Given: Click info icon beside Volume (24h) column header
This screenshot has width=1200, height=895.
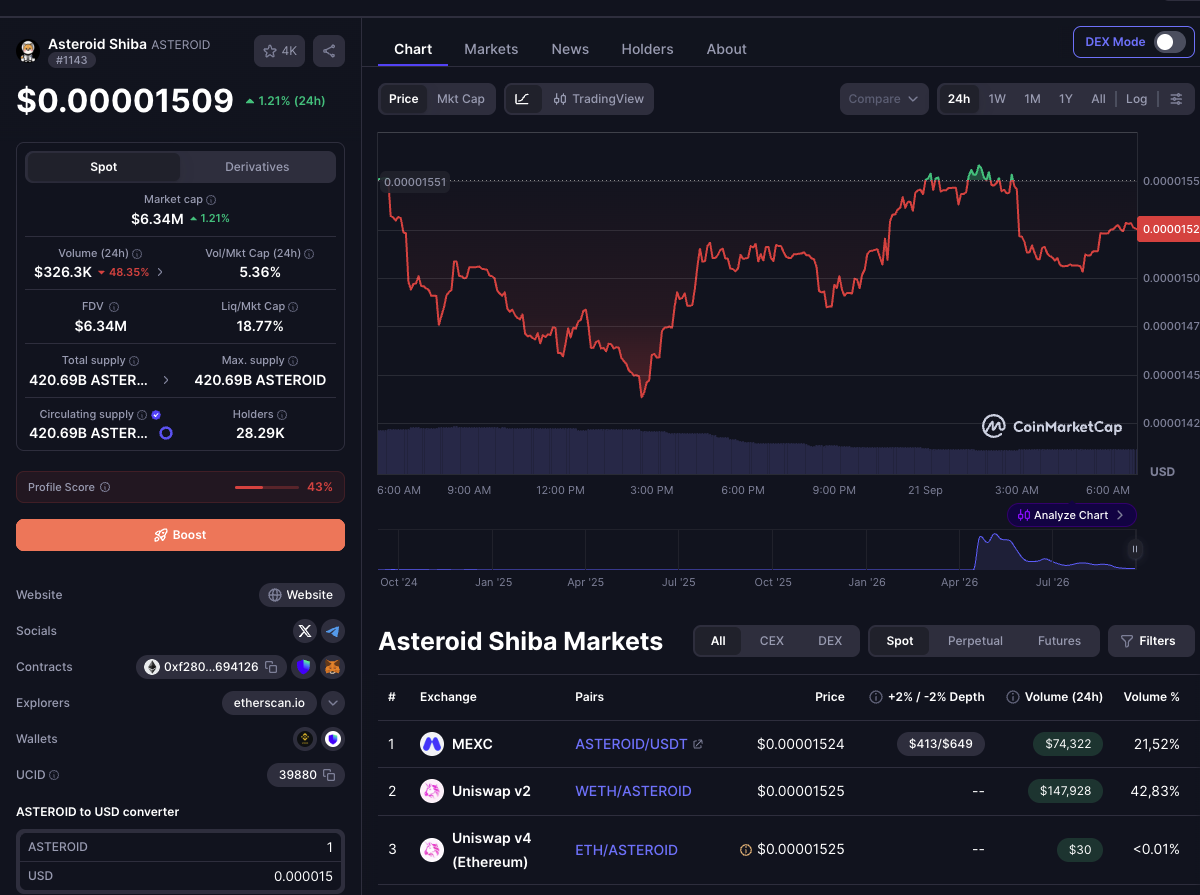Looking at the screenshot, I should click(x=1012, y=697).
